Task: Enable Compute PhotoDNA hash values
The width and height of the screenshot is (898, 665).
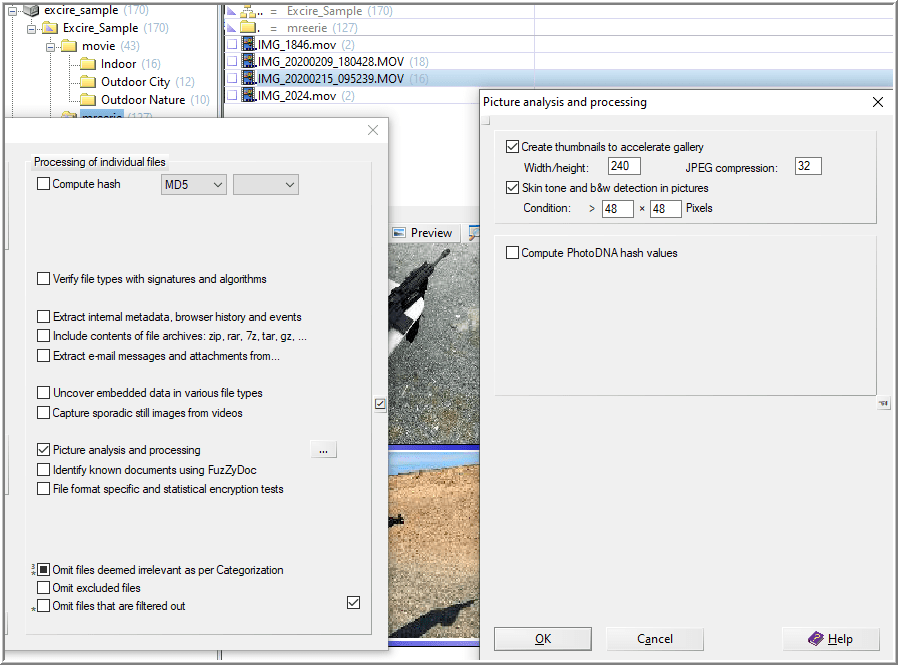Action: pos(513,253)
